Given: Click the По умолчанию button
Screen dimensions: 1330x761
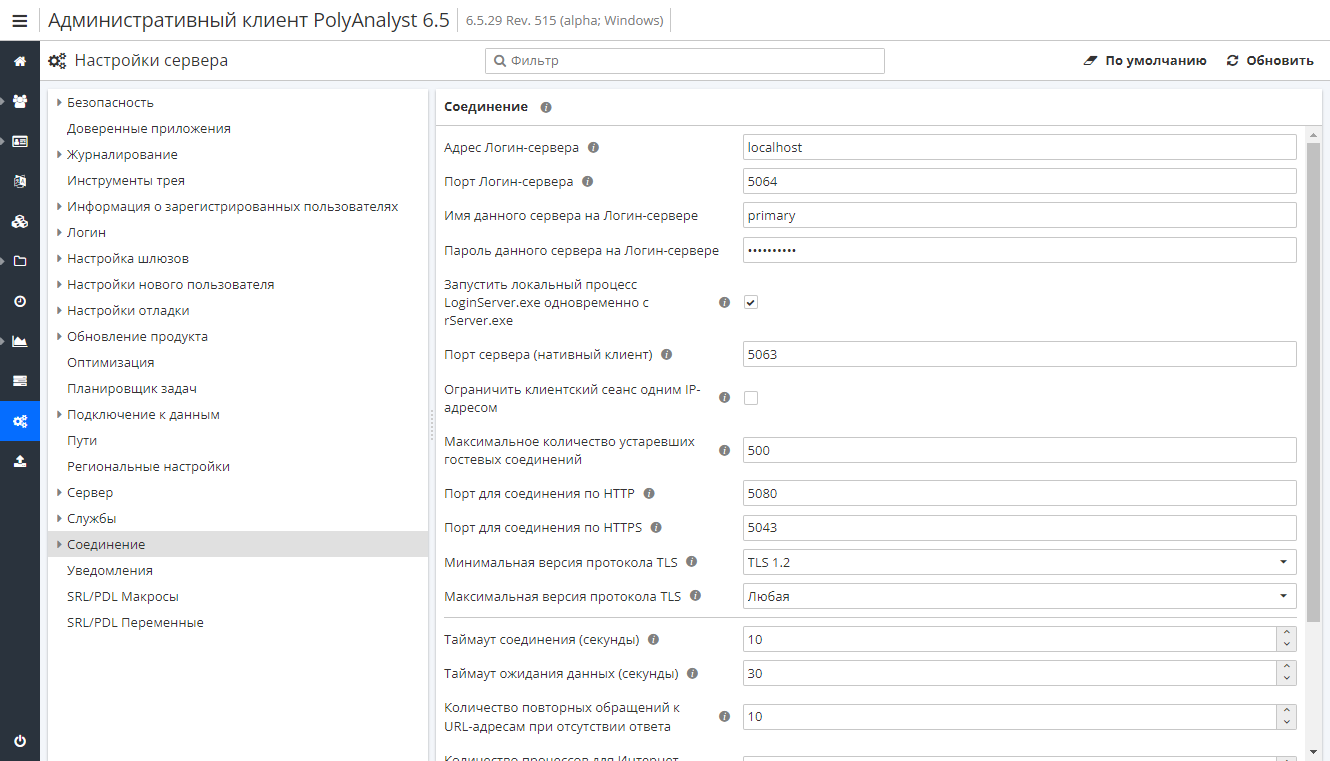Looking at the screenshot, I should (1146, 61).
